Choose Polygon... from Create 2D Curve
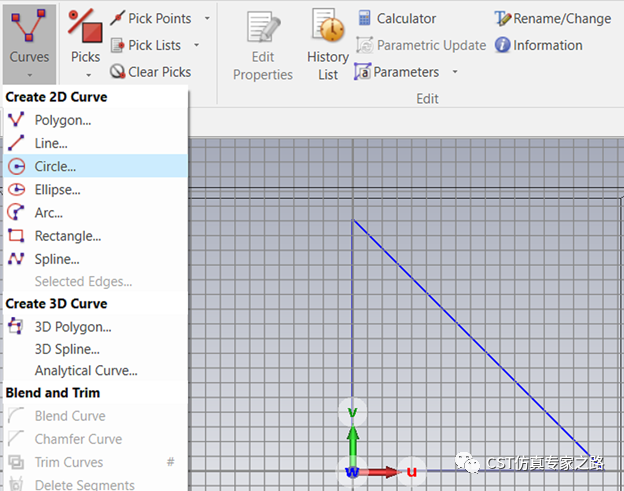The width and height of the screenshot is (624, 491). pyautogui.click(x=96, y=120)
